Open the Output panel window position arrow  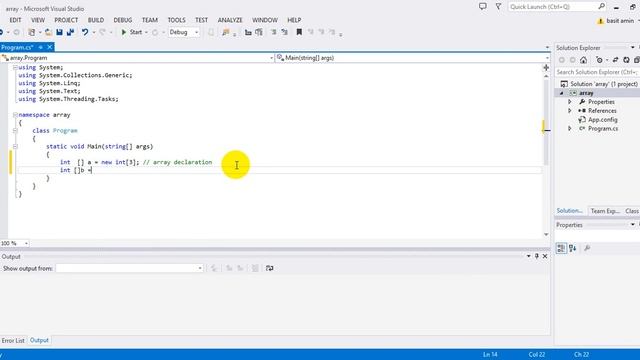[x=529, y=256]
